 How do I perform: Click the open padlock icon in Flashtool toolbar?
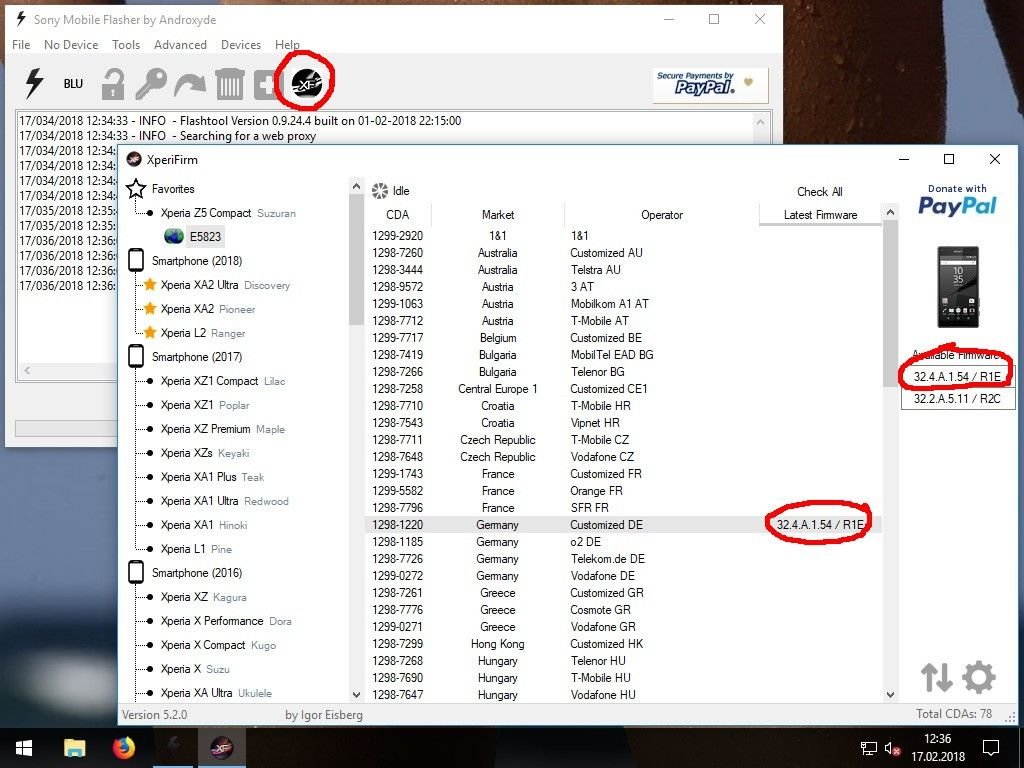pyautogui.click(x=112, y=84)
